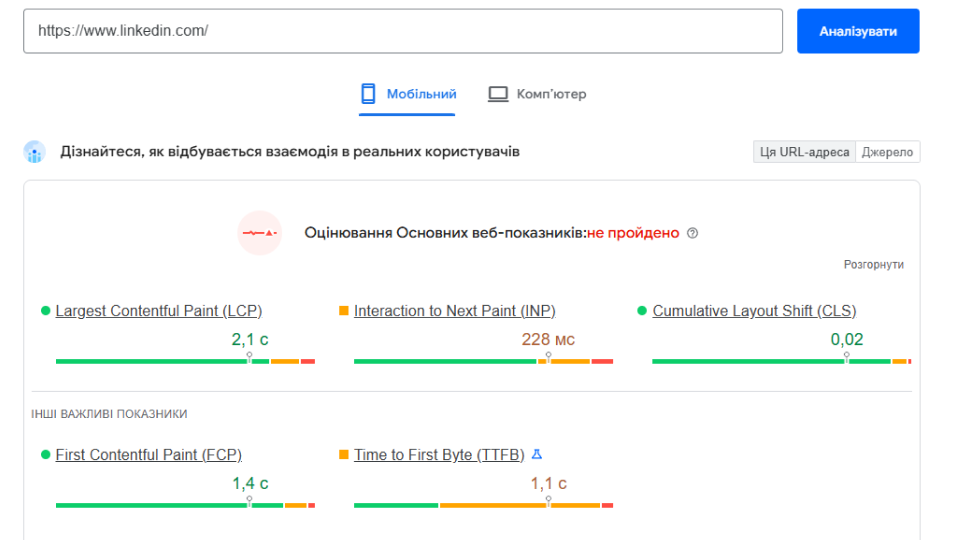Click the help question mark icon
960x540 pixels.
click(692, 233)
